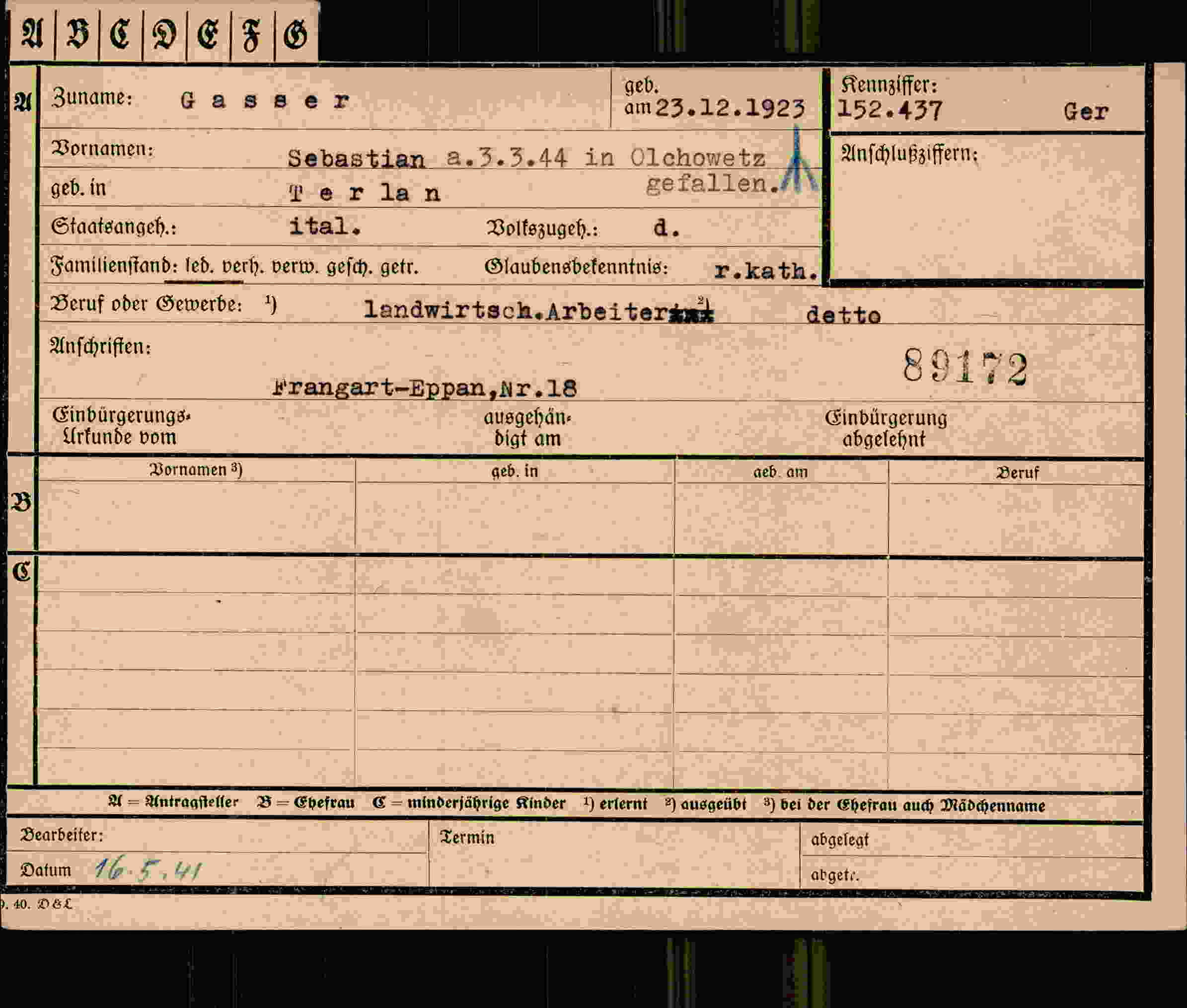Click the surname letters "G a s s e r"
The width and height of the screenshot is (1187, 1008).
(265, 101)
